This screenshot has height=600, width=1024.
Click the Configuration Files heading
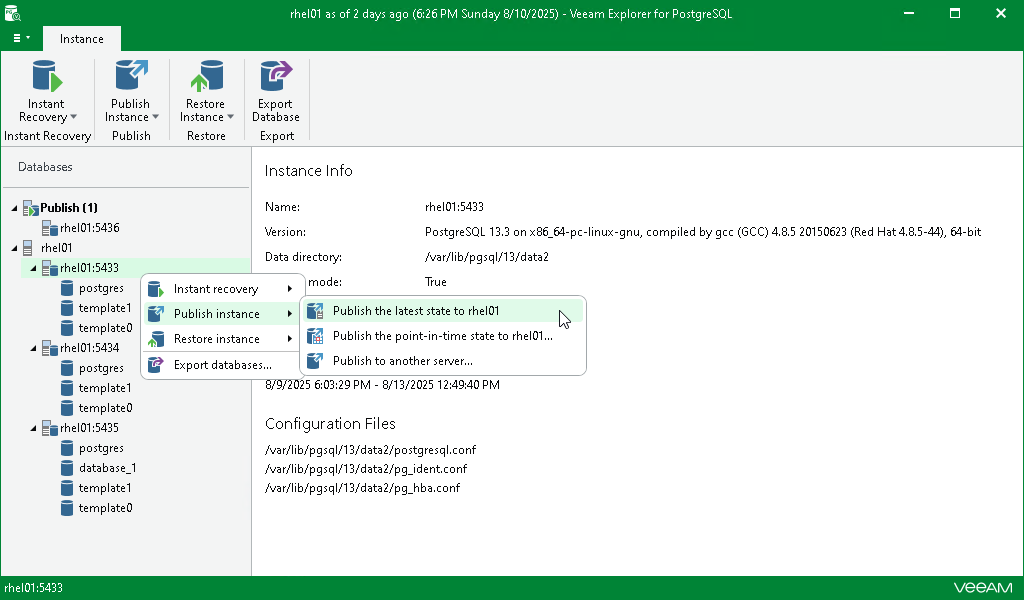[x=330, y=424]
